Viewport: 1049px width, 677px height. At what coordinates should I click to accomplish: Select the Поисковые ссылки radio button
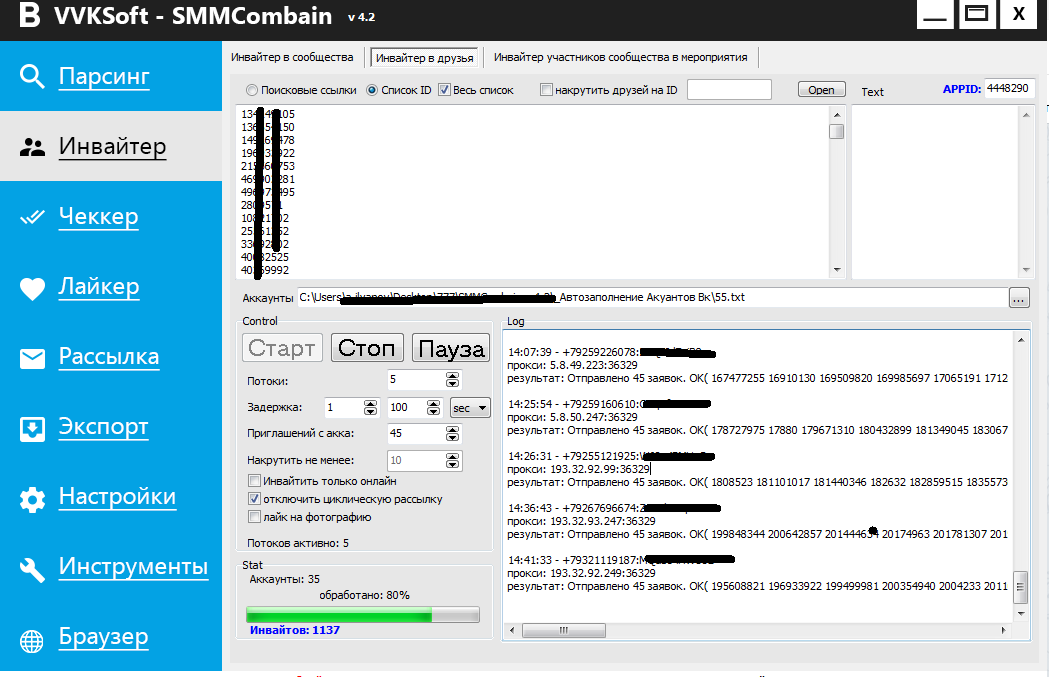click(x=252, y=90)
